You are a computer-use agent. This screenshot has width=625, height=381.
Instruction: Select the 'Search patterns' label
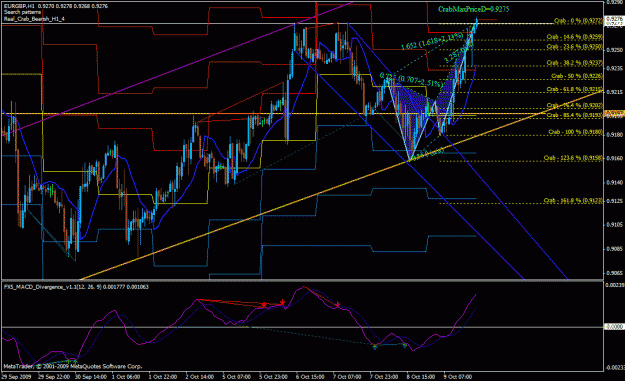click(x=22, y=12)
